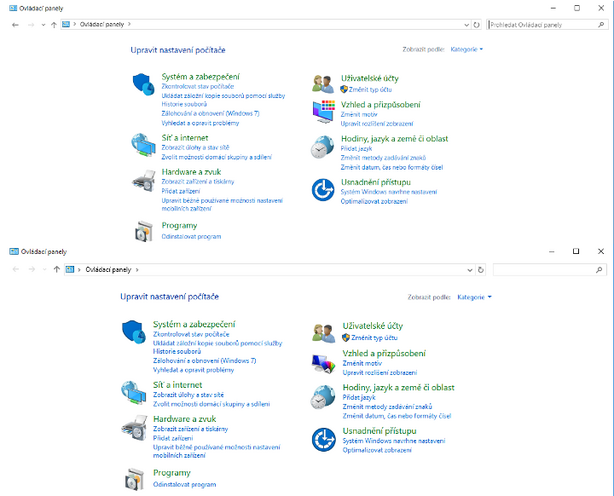Open Hardware a zvuk heading in bottom window
614x496 pixels.
184,419
